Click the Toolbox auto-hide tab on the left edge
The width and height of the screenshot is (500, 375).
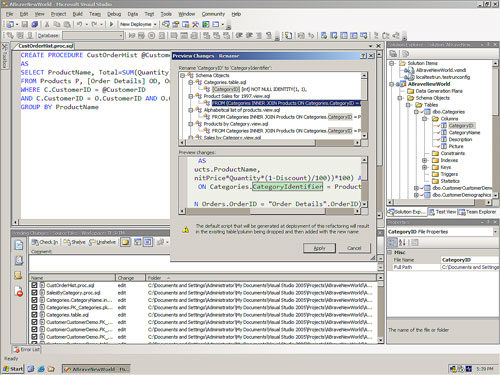click(4, 56)
